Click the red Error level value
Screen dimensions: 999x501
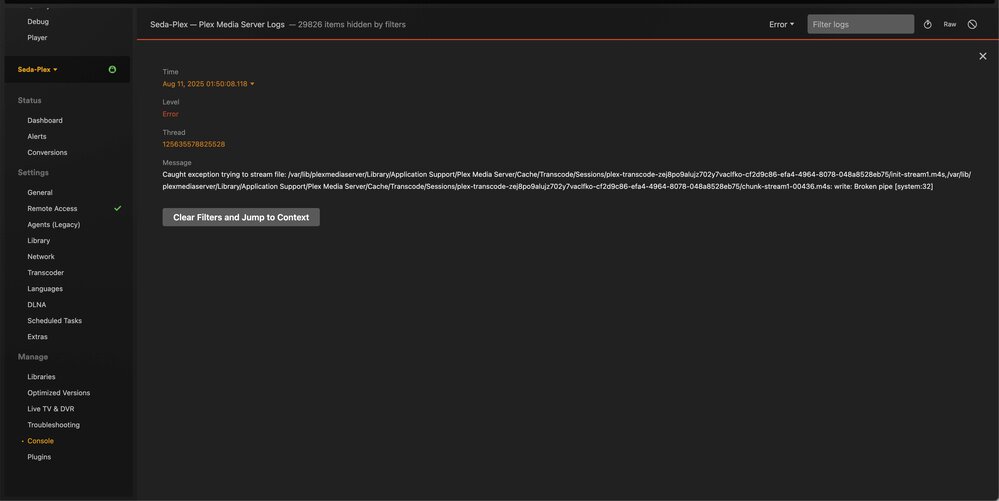pyautogui.click(x=170, y=114)
